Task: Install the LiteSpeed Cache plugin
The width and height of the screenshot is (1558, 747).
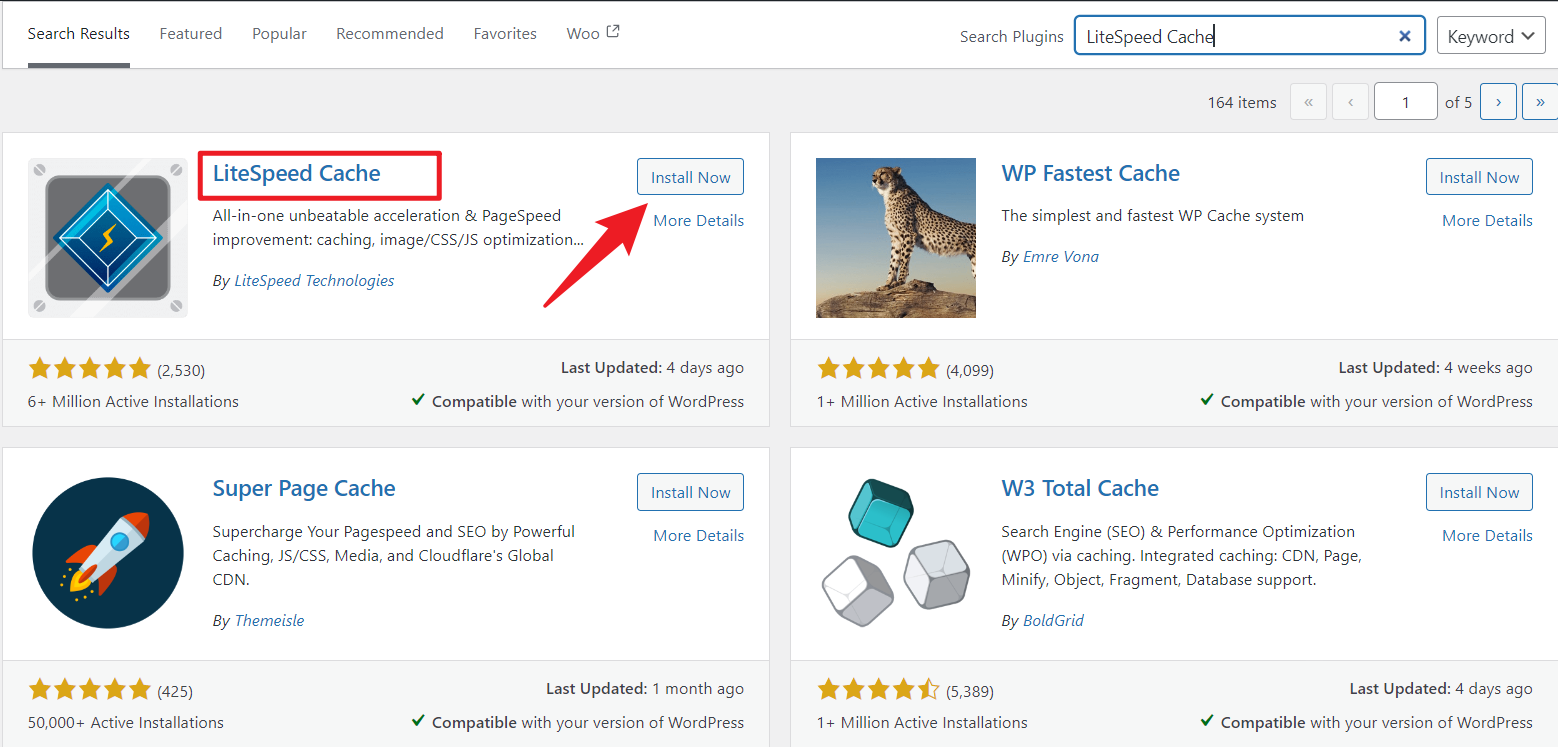Action: 690,176
